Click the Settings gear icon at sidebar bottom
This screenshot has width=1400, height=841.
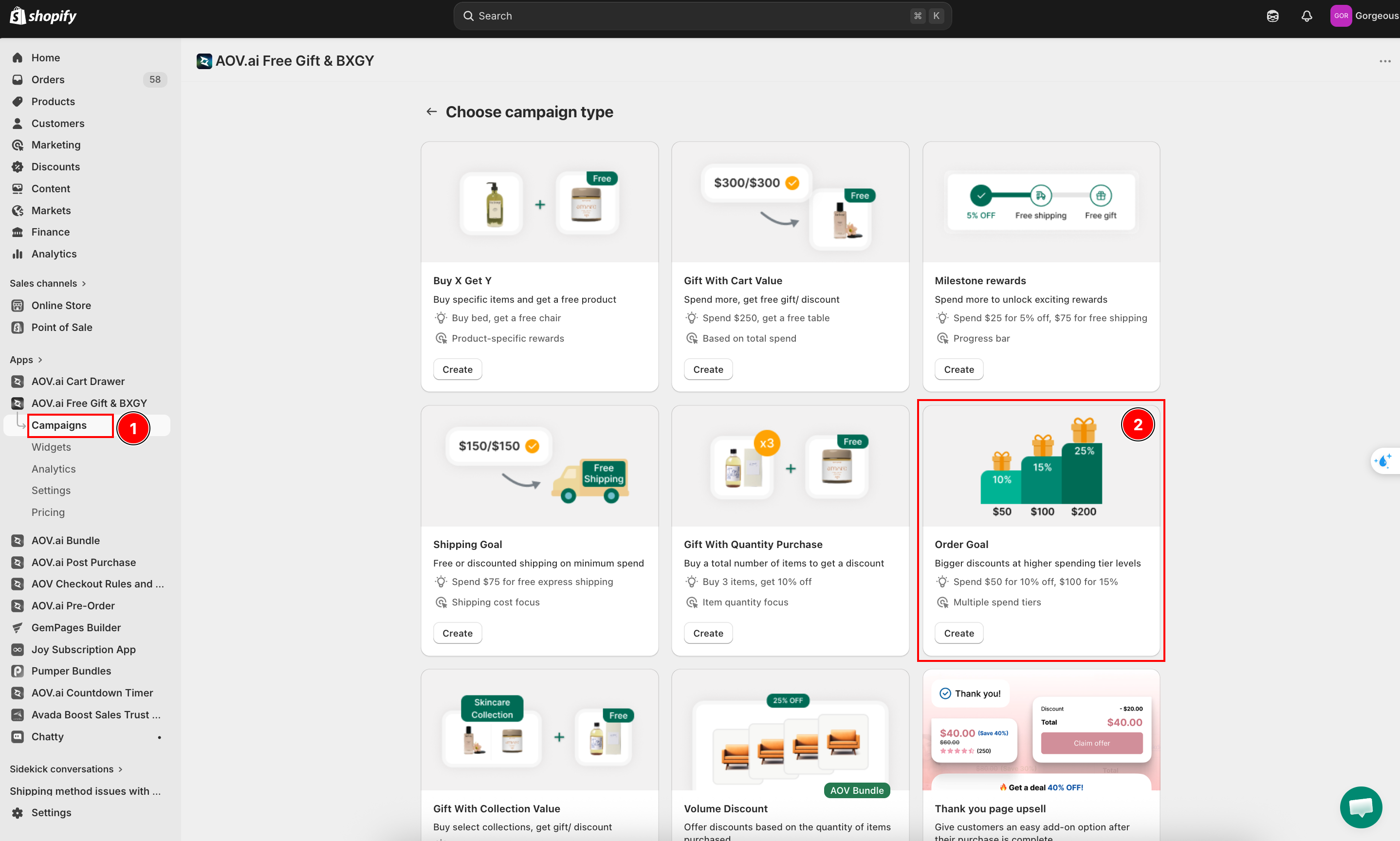point(18,813)
